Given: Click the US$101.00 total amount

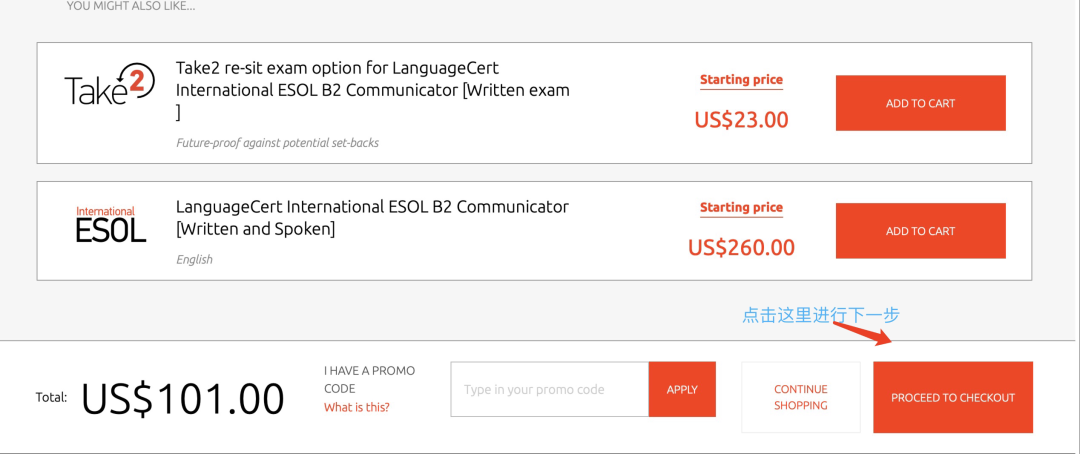Looking at the screenshot, I should point(183,398).
